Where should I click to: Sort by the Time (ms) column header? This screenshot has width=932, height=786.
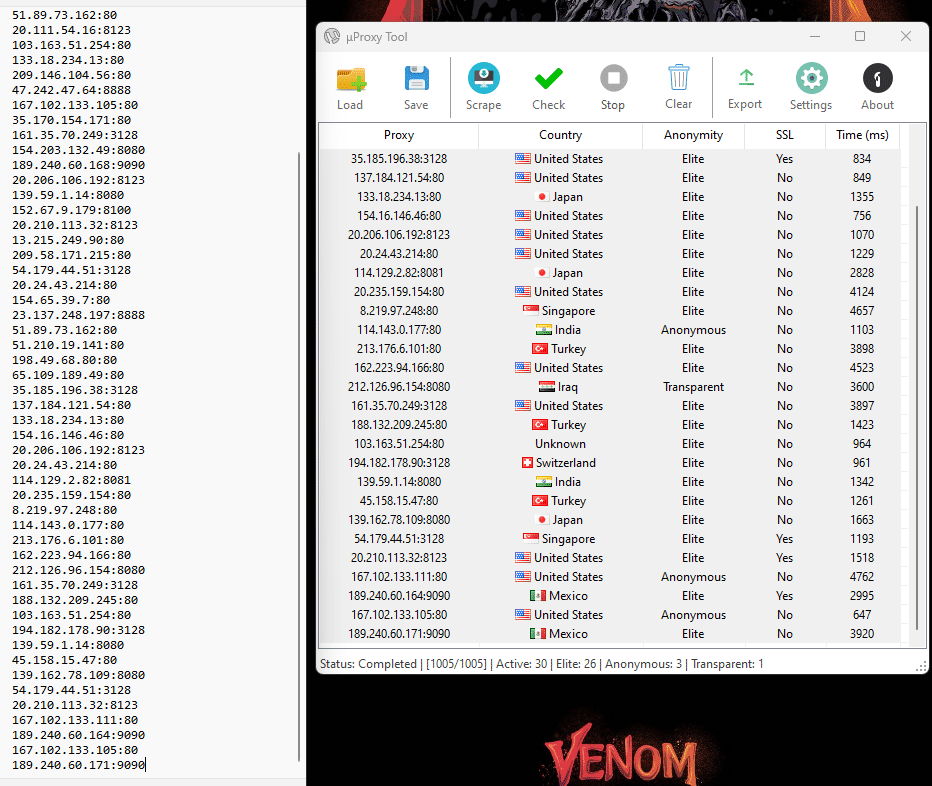[x=862, y=135]
